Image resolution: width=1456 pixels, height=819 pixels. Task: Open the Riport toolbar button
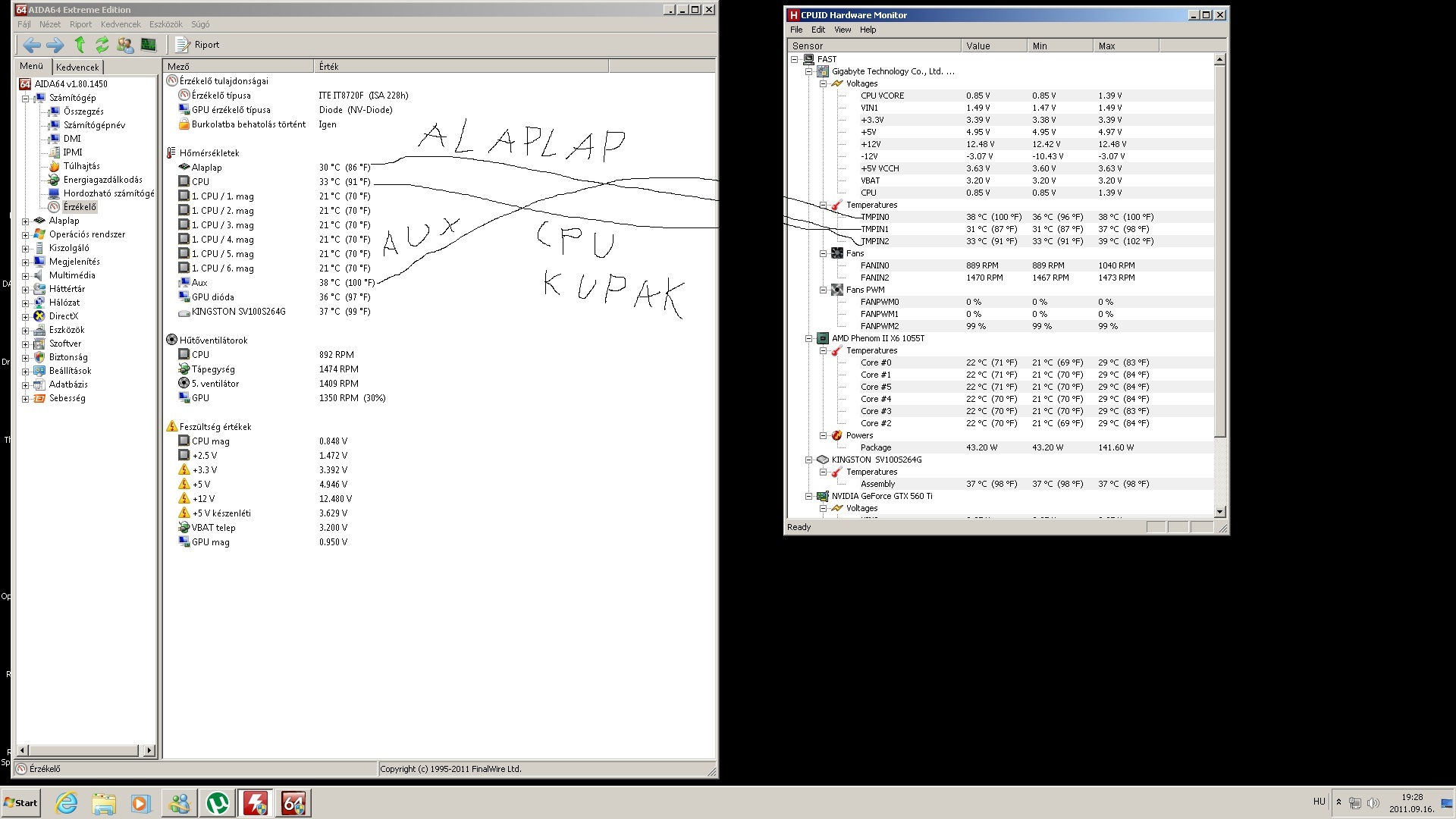click(197, 45)
